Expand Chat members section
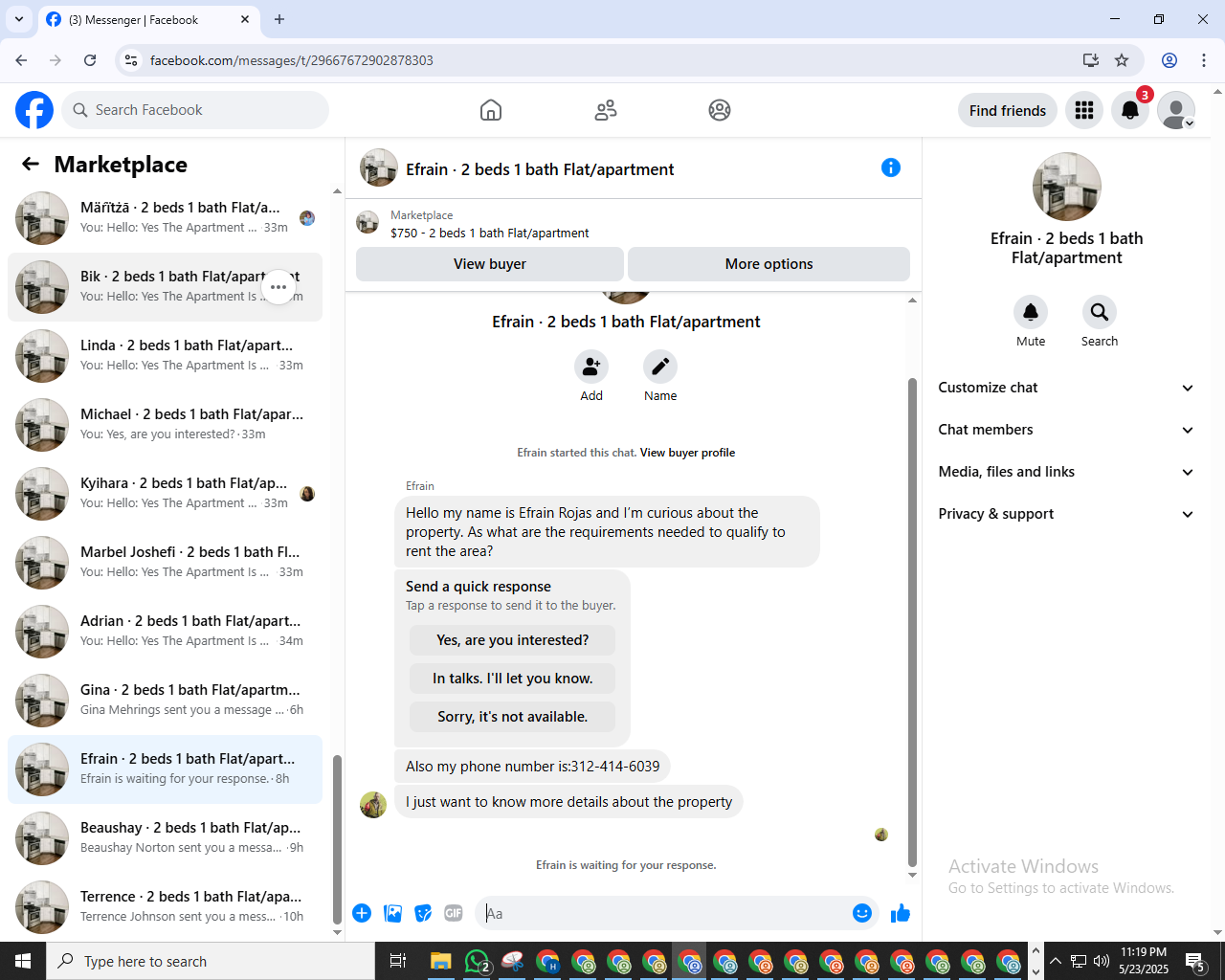 tap(1066, 430)
